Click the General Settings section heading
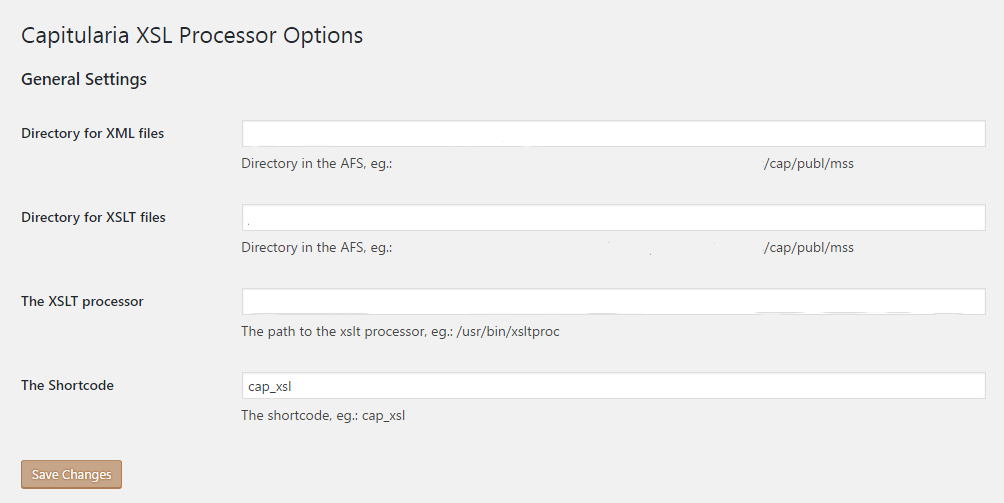 coord(84,79)
